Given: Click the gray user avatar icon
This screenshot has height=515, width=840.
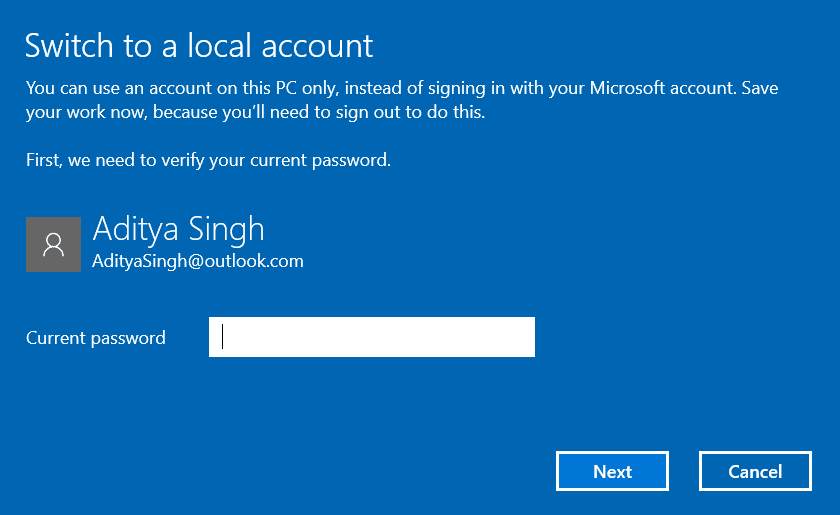Looking at the screenshot, I should (53, 244).
